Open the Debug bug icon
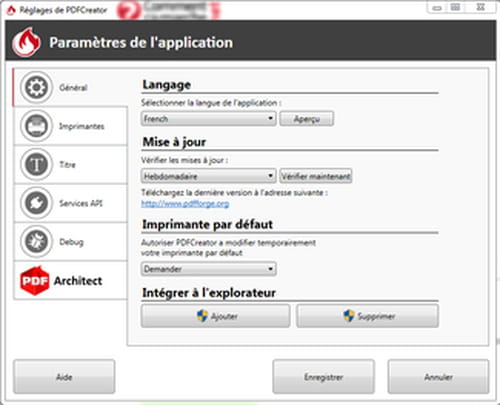The height and width of the screenshot is (405, 500). 36,241
